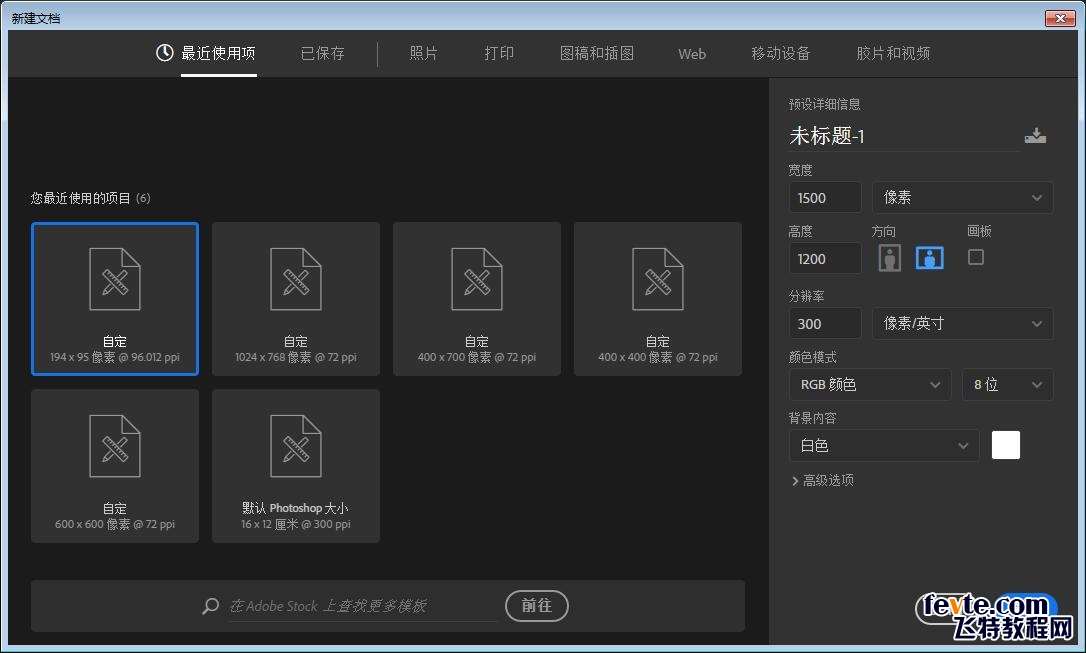
Task: Click the 高度 field showing 1200
Action: [x=825, y=258]
